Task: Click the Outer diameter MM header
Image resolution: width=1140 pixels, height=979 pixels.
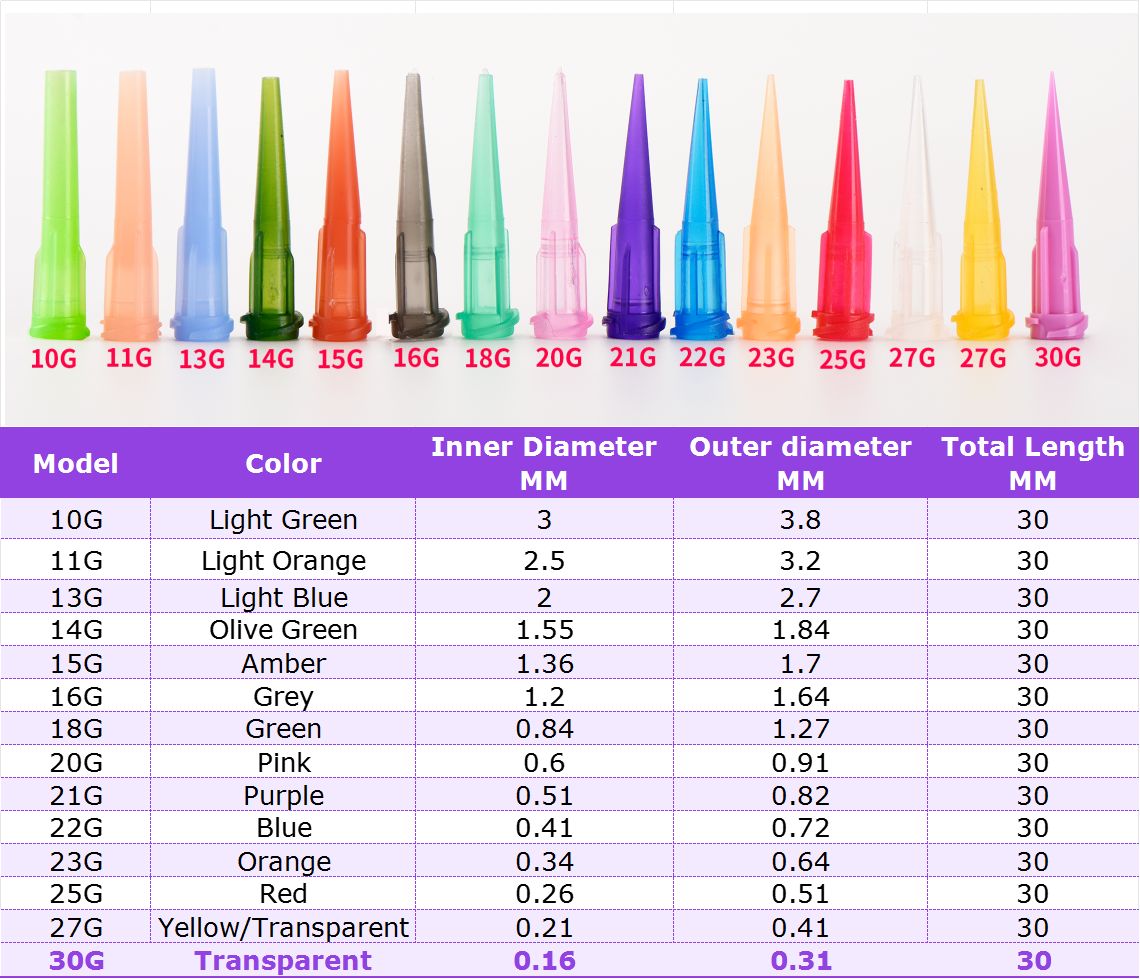Action: 800,463
